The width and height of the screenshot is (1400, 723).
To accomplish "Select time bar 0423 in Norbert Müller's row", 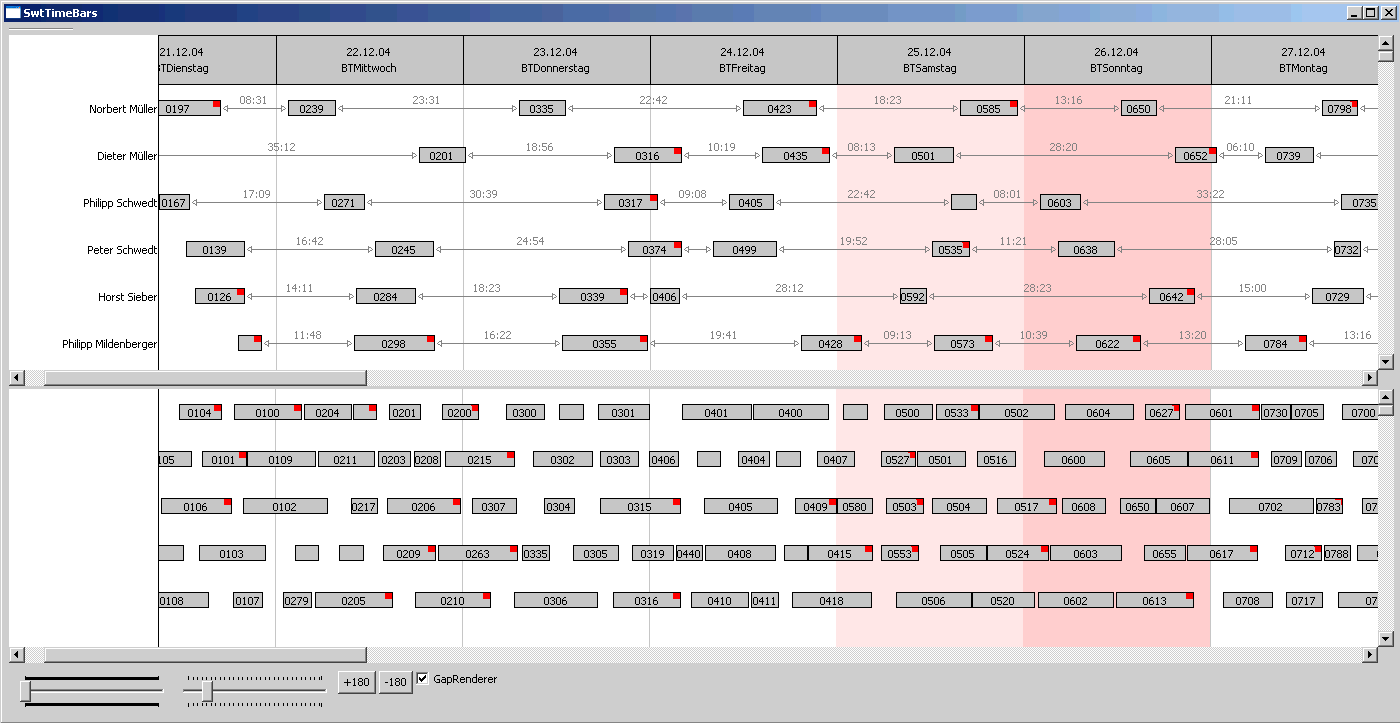I will point(779,109).
